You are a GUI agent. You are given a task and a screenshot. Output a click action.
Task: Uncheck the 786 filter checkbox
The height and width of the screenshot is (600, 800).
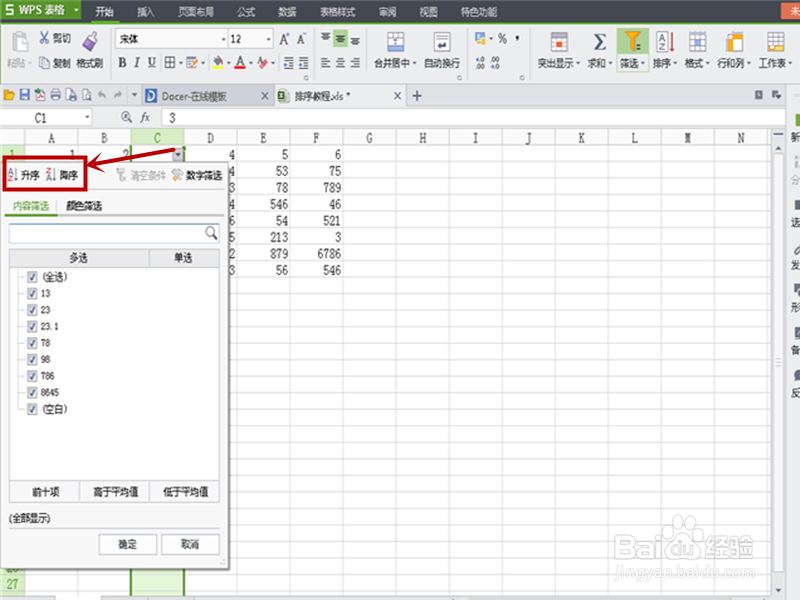[x=32, y=376]
